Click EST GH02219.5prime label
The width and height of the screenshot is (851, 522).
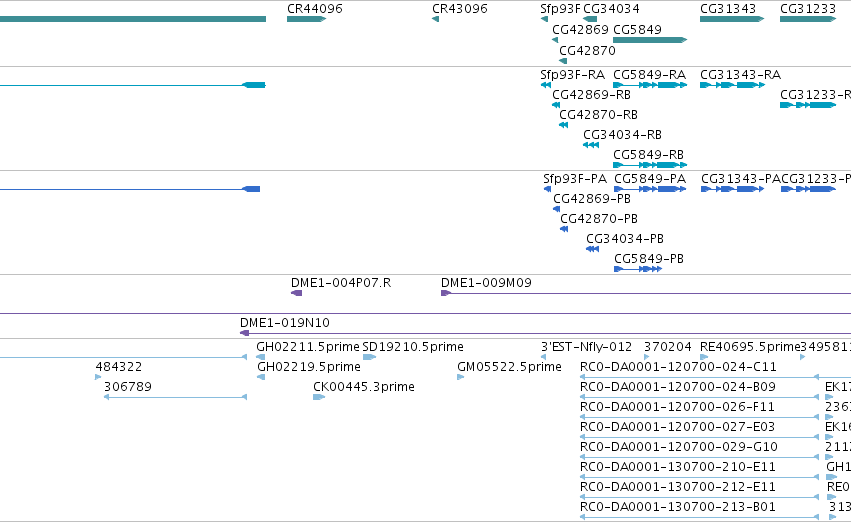(309, 367)
